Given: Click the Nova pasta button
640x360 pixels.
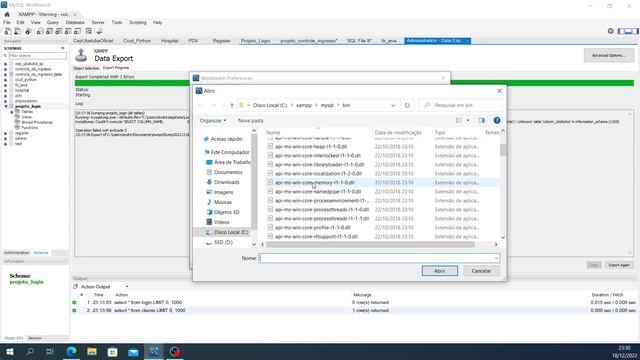Looking at the screenshot, I should [x=250, y=120].
